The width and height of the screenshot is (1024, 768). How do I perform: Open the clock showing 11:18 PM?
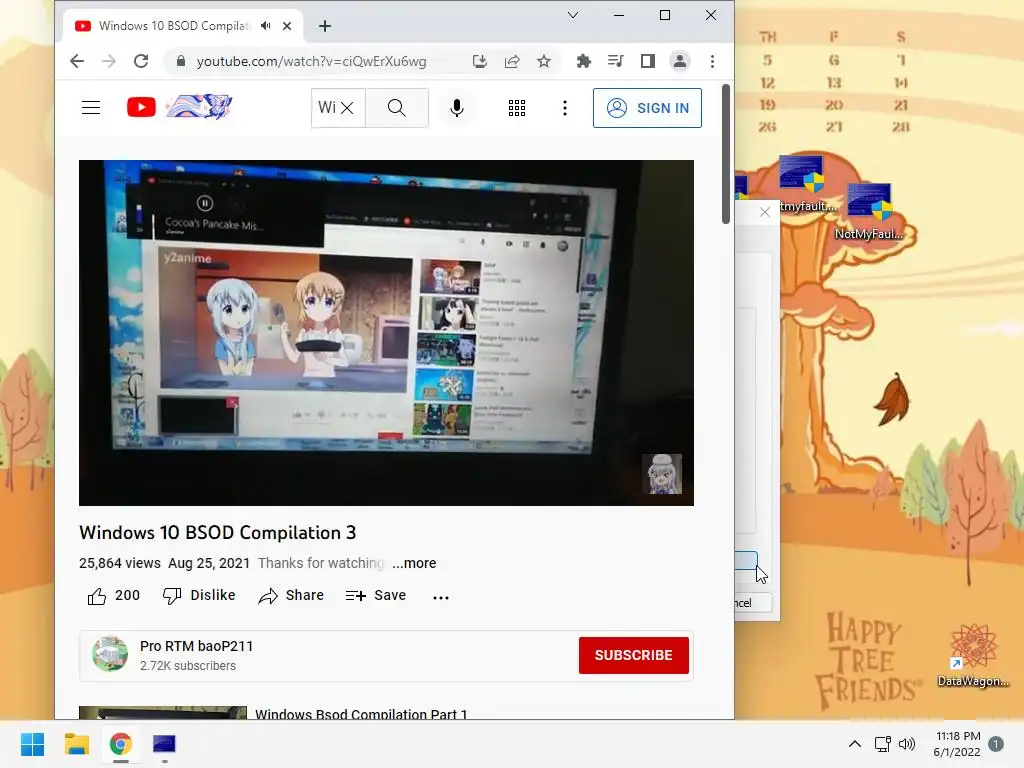click(957, 744)
